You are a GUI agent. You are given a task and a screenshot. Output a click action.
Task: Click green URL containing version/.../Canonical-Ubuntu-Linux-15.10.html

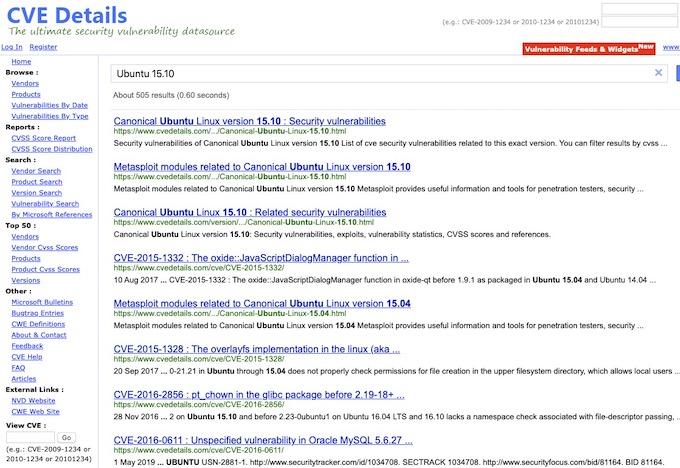pyautogui.click(x=244, y=222)
